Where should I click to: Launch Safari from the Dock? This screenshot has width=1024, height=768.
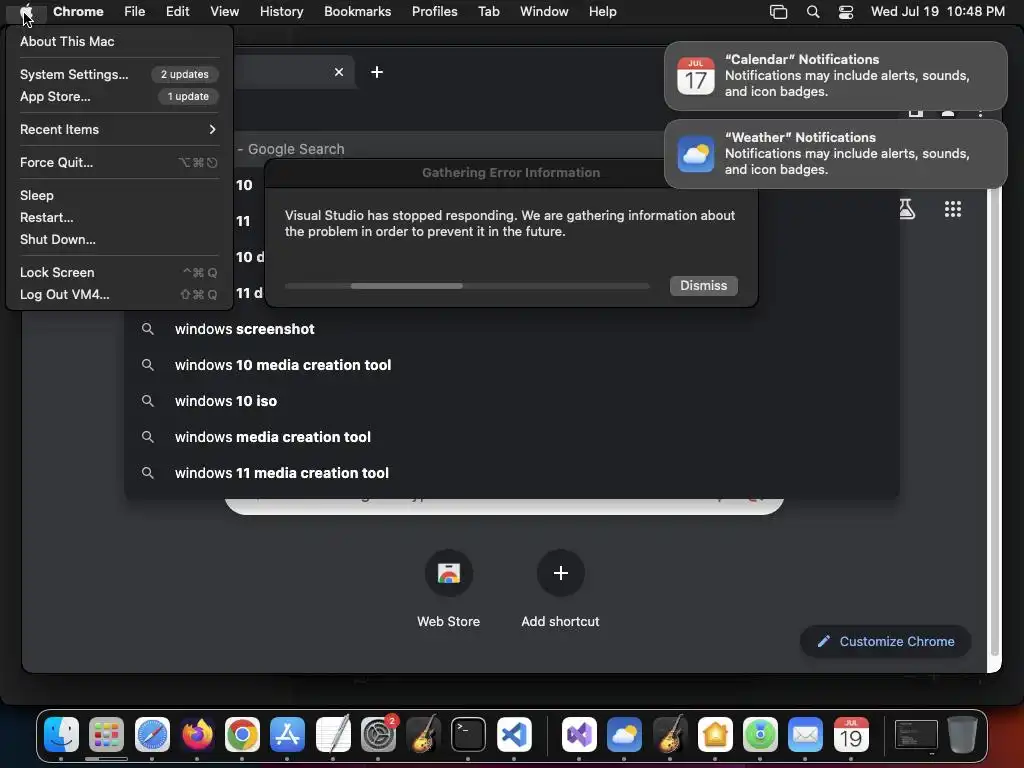[152, 735]
